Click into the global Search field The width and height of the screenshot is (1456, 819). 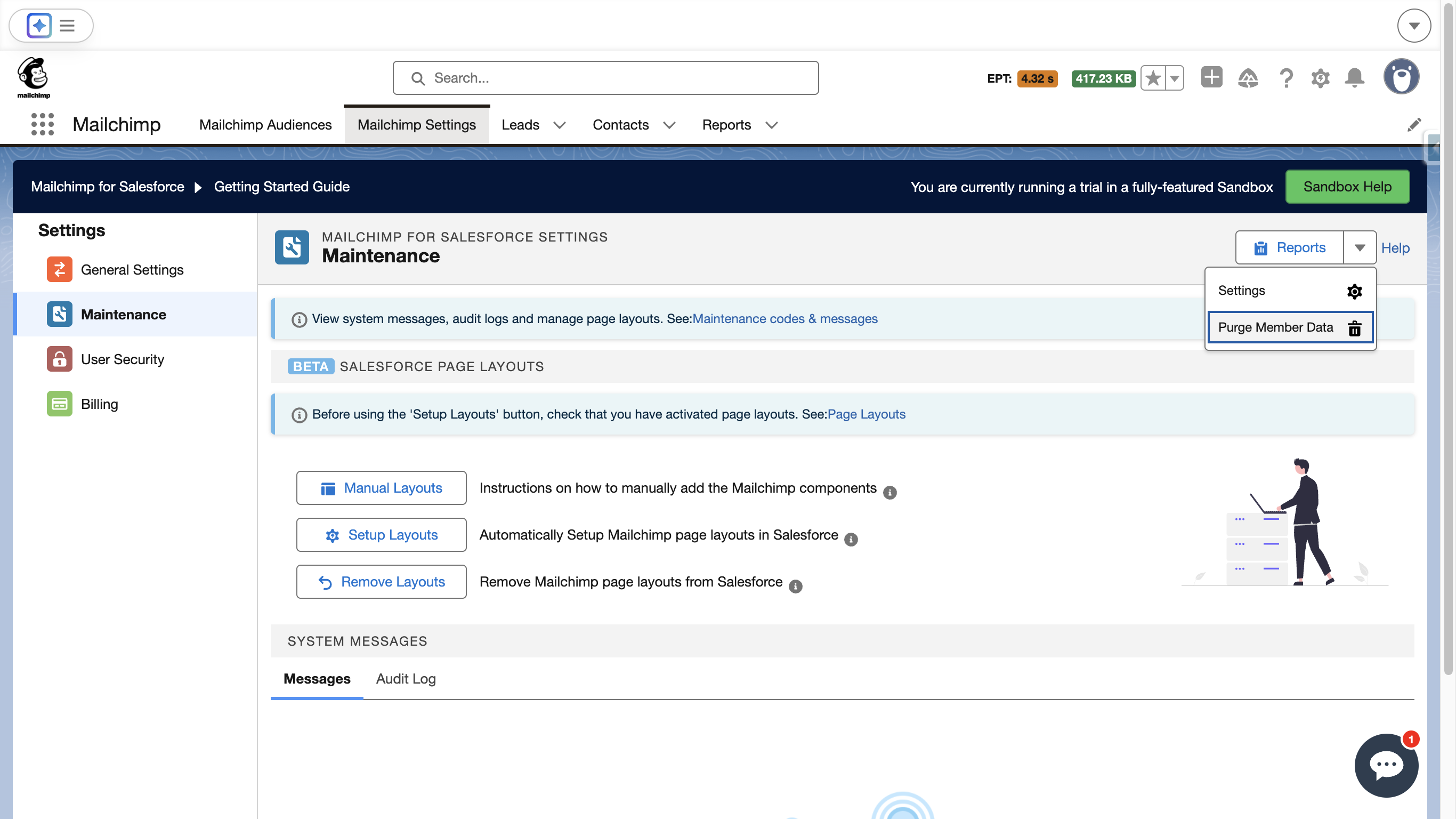pyautogui.click(x=605, y=78)
